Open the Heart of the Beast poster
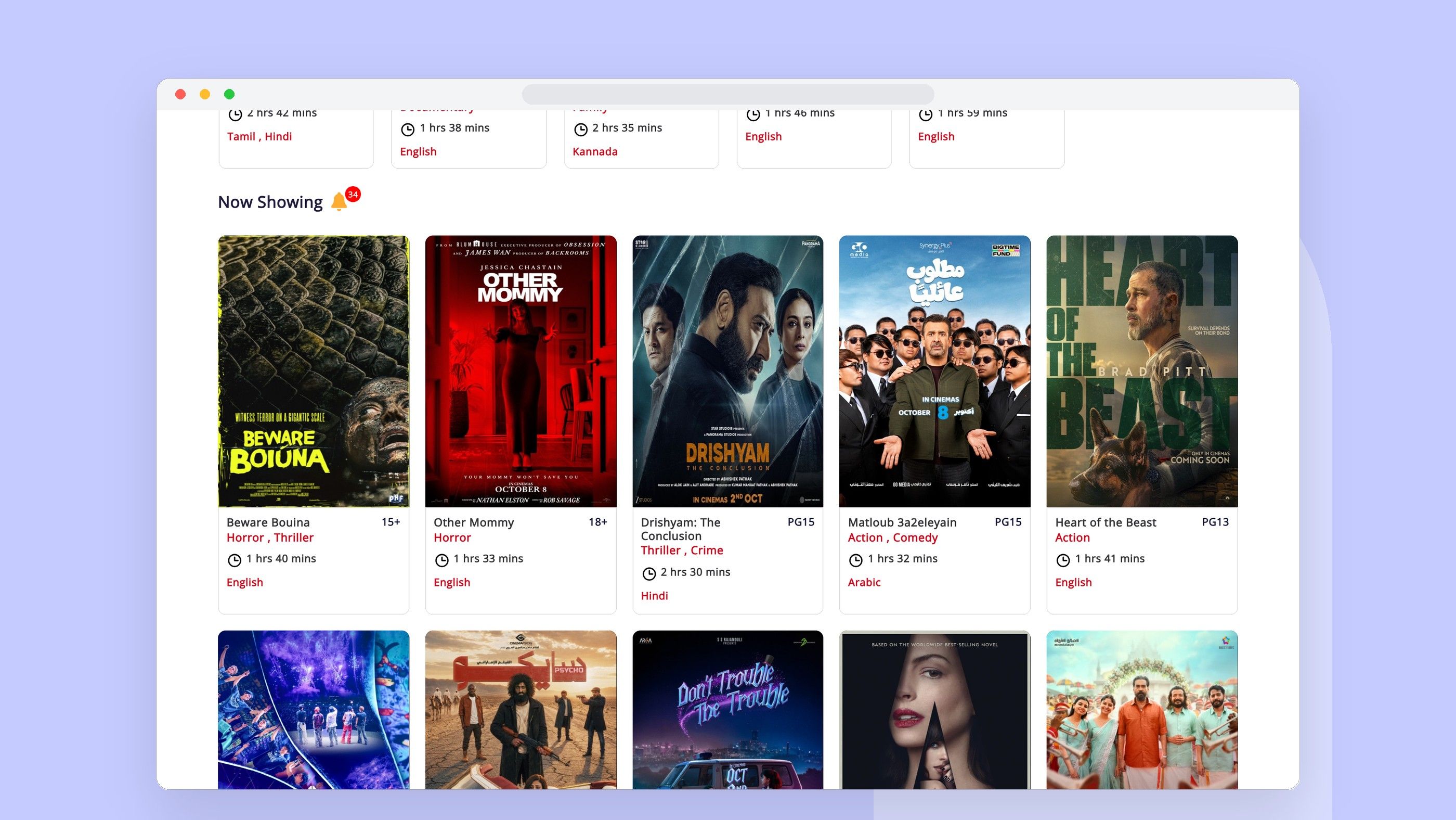Screen dimensions: 1456x820 [1142, 371]
